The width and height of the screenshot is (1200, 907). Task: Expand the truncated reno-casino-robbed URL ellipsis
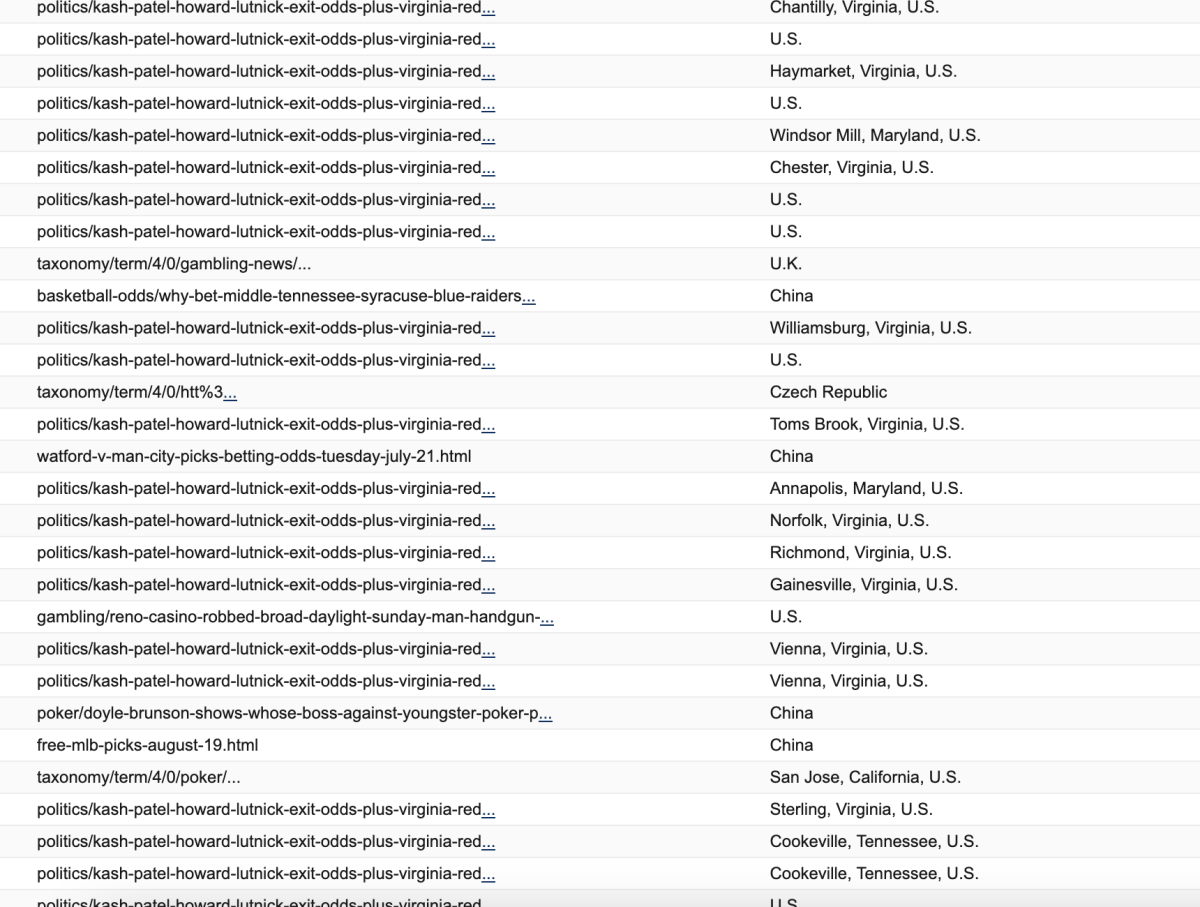(547, 618)
